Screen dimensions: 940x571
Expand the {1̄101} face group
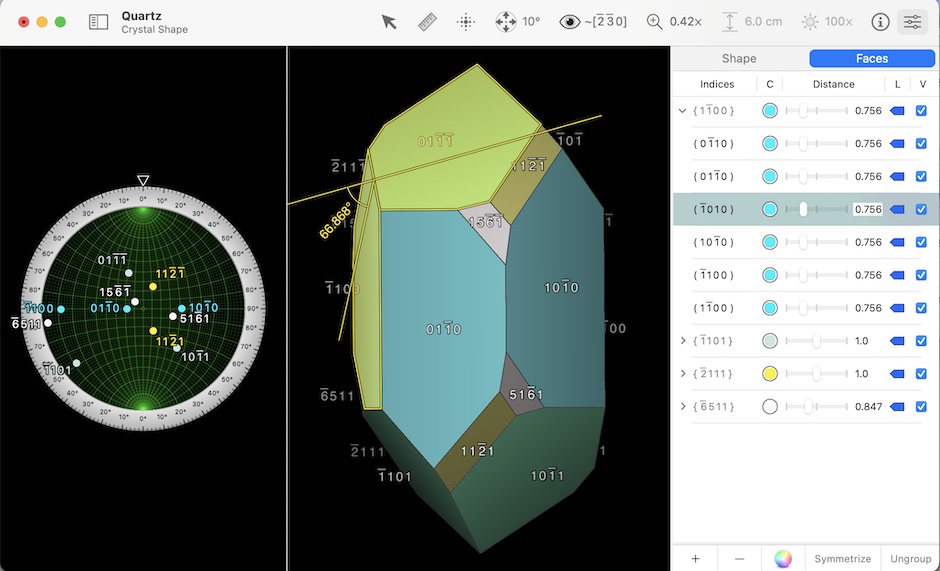point(683,341)
